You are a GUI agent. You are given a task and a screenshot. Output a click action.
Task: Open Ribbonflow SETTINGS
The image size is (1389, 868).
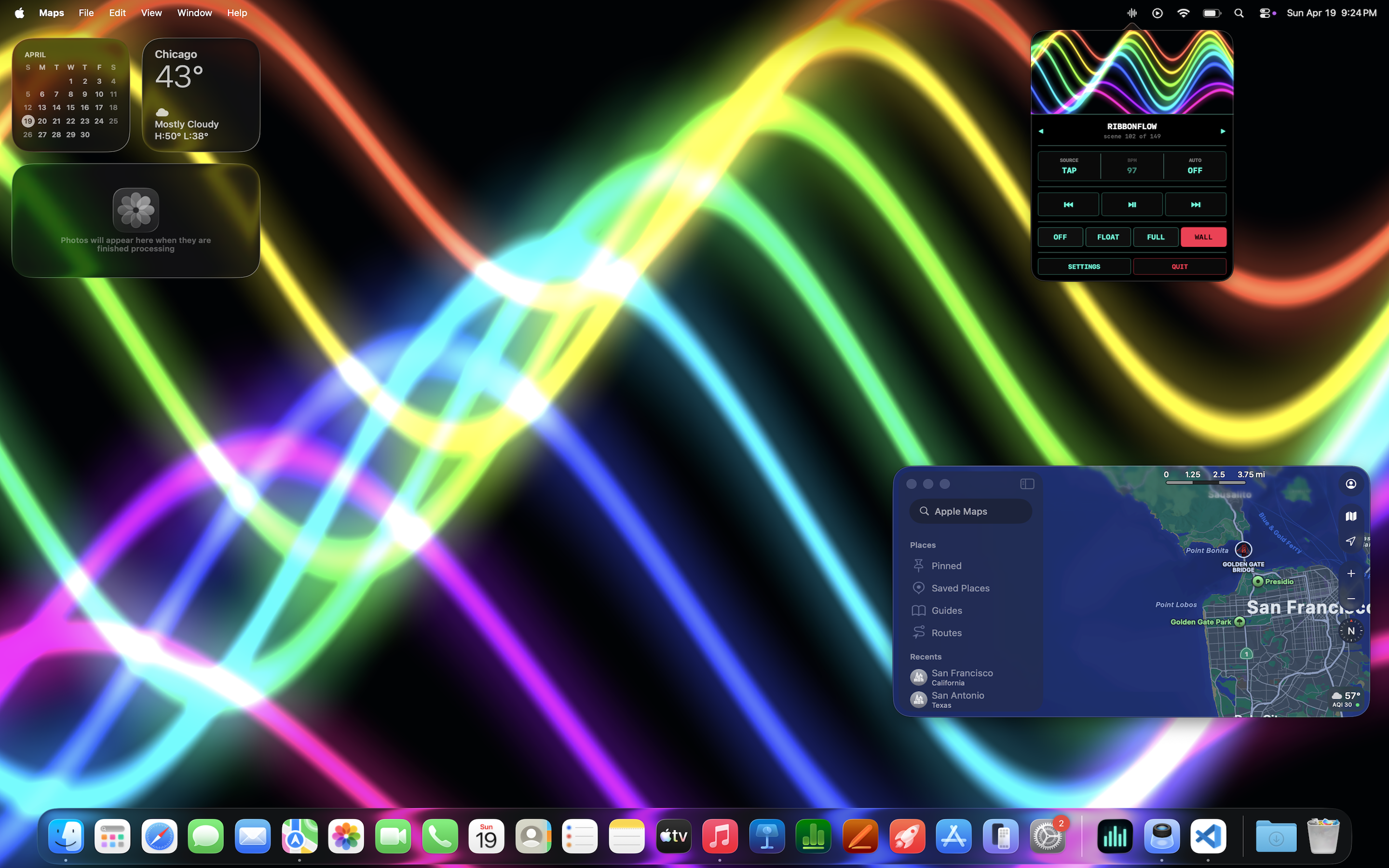tap(1084, 266)
